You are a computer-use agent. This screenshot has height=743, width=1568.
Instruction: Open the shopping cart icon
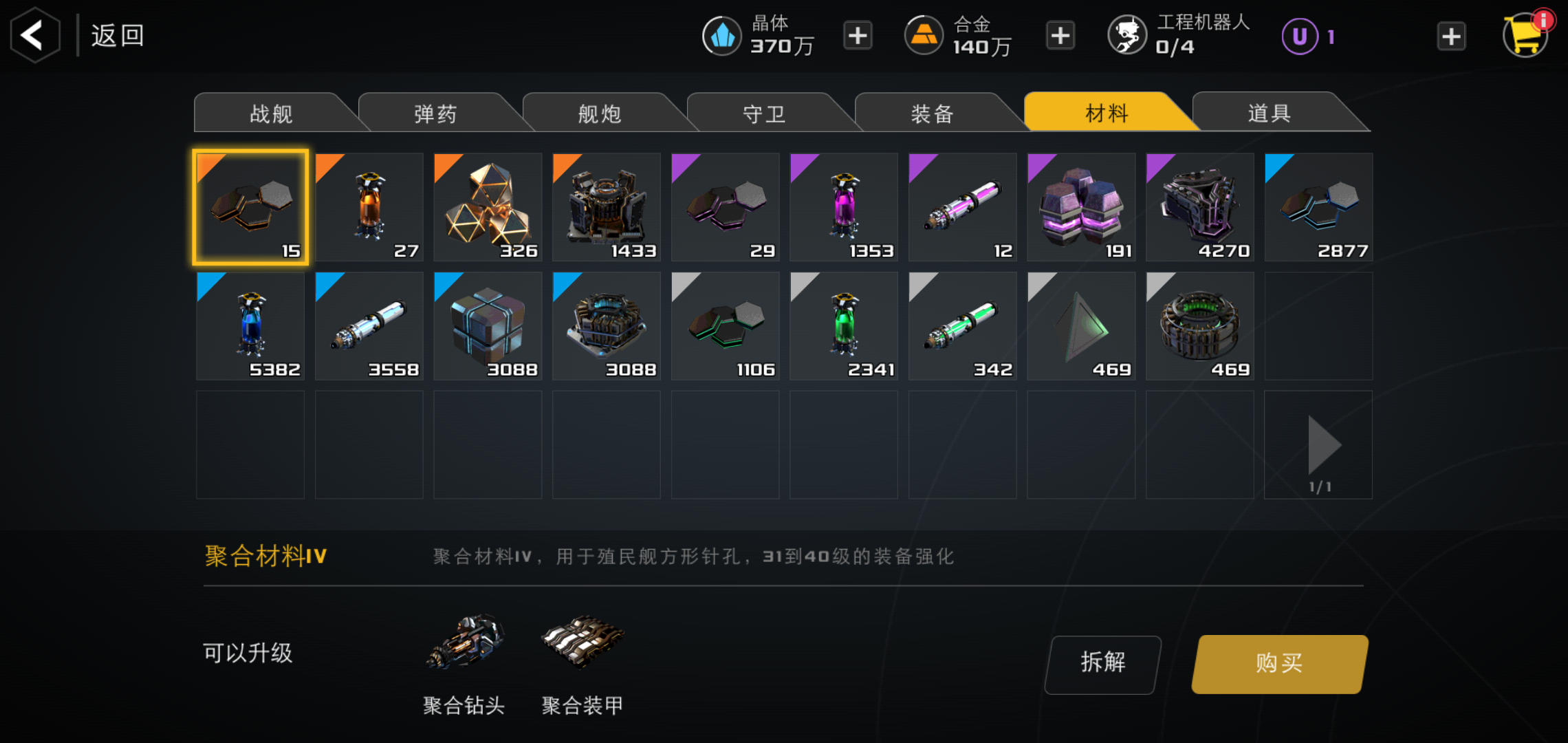coord(1525,34)
